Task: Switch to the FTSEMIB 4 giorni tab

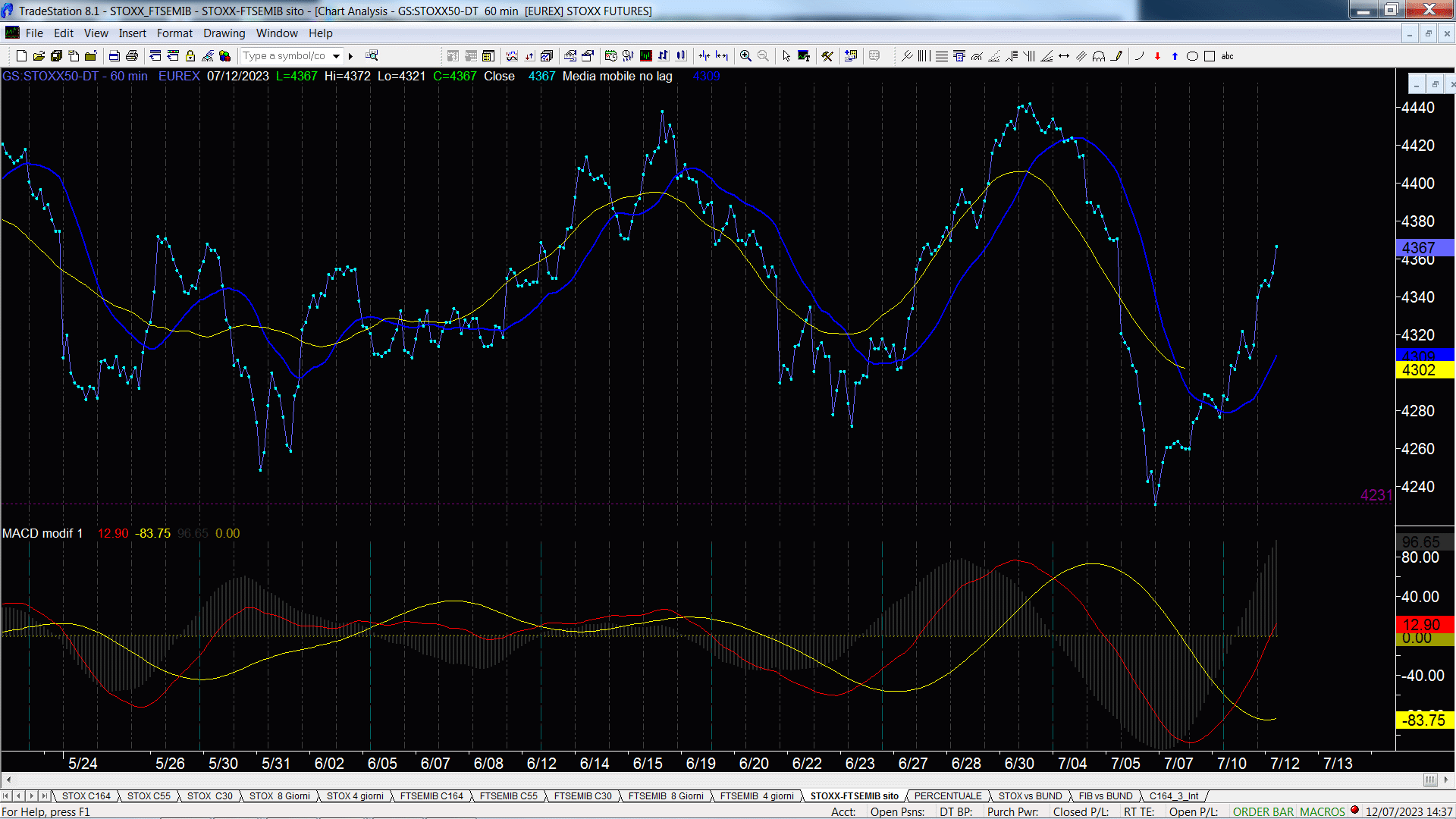Action: tap(757, 795)
